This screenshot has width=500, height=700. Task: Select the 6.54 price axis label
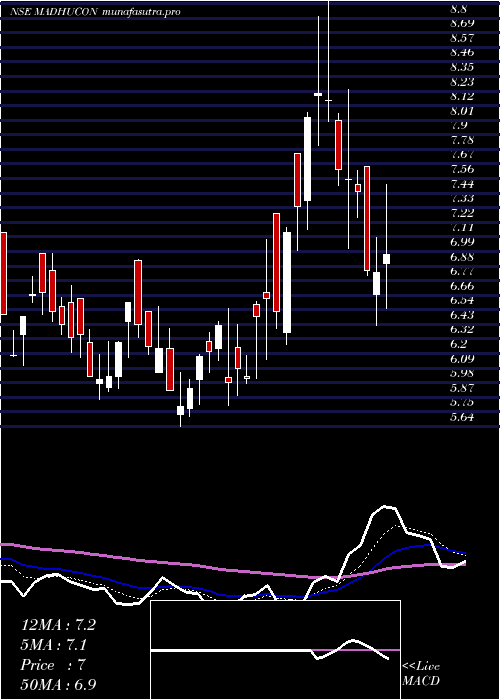coord(462,300)
